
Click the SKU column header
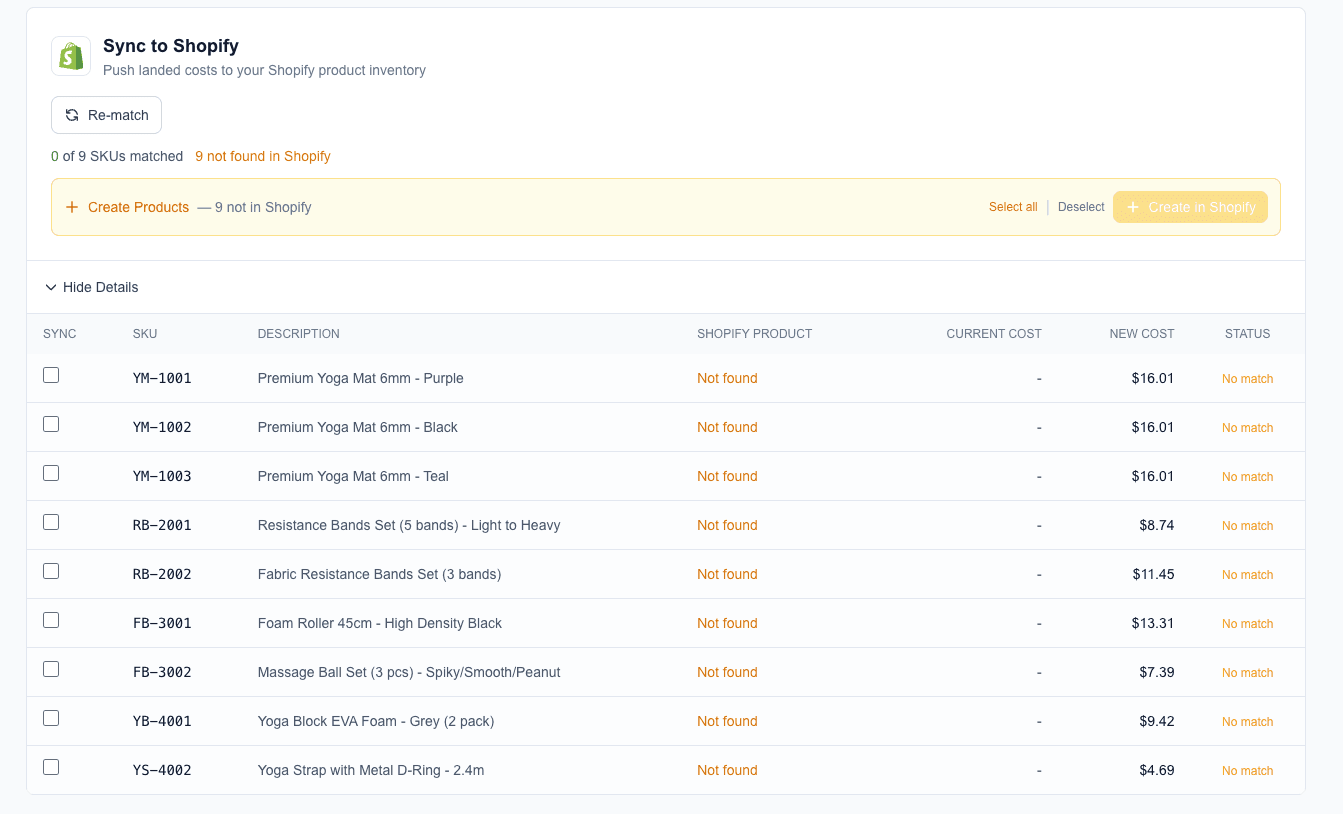click(x=145, y=334)
